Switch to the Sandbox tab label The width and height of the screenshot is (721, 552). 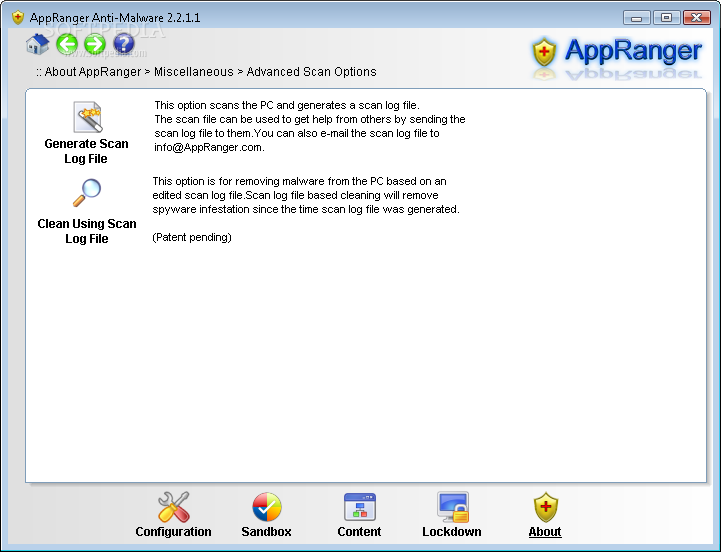(x=266, y=532)
